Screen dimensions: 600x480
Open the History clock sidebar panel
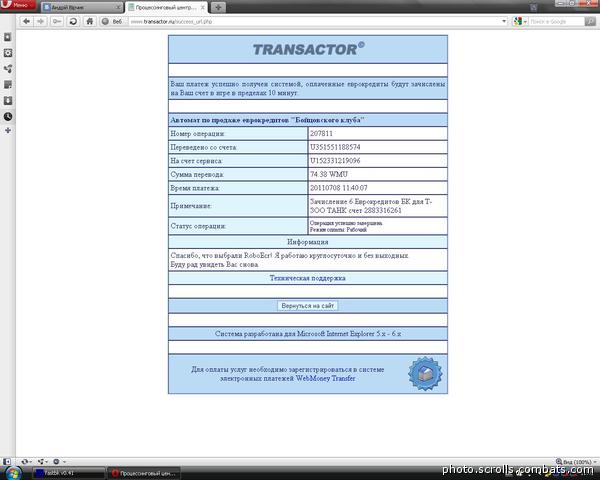coord(8,116)
